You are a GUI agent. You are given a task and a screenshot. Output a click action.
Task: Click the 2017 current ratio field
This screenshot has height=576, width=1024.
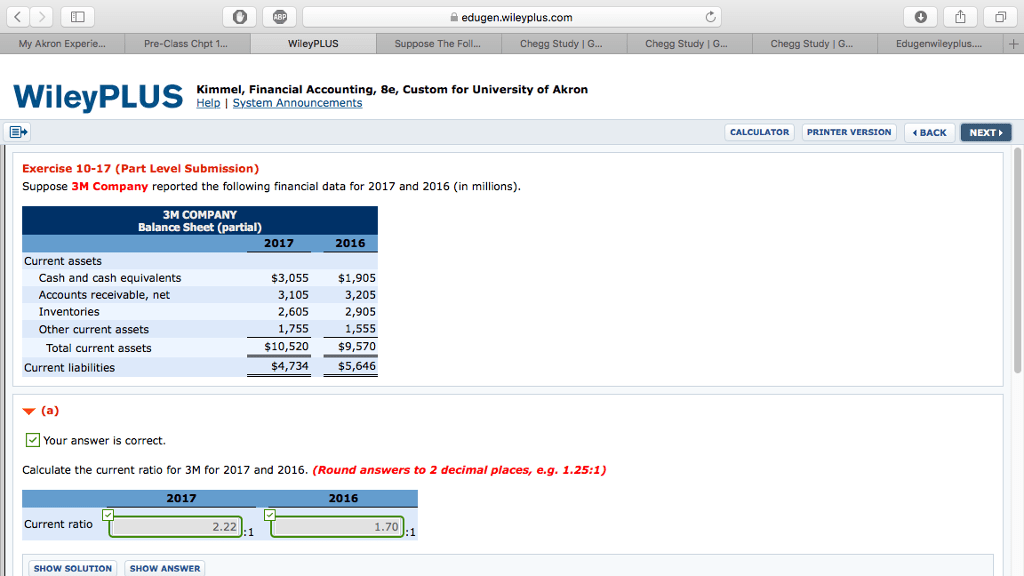tap(176, 526)
